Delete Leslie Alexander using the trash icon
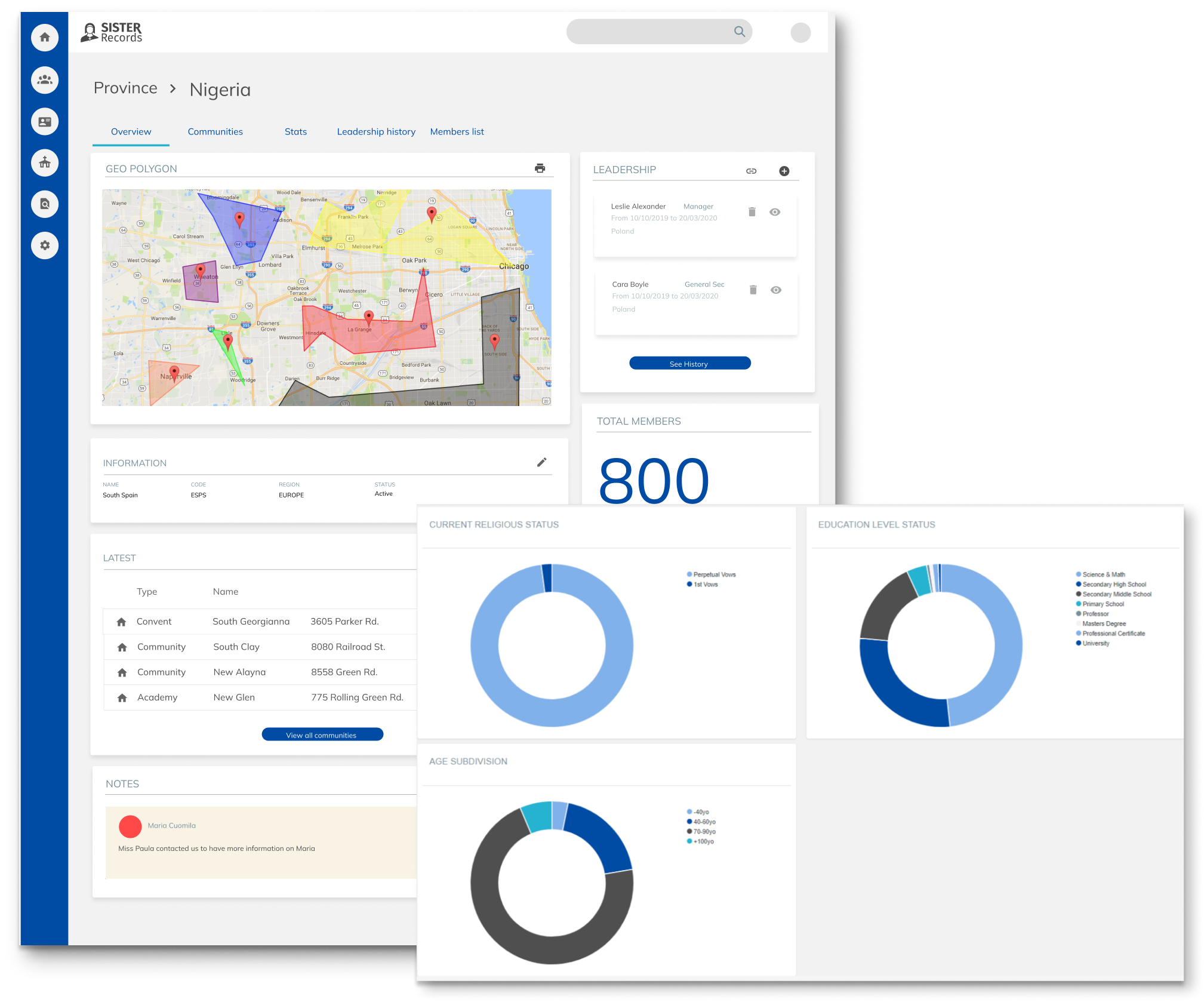 [x=753, y=211]
